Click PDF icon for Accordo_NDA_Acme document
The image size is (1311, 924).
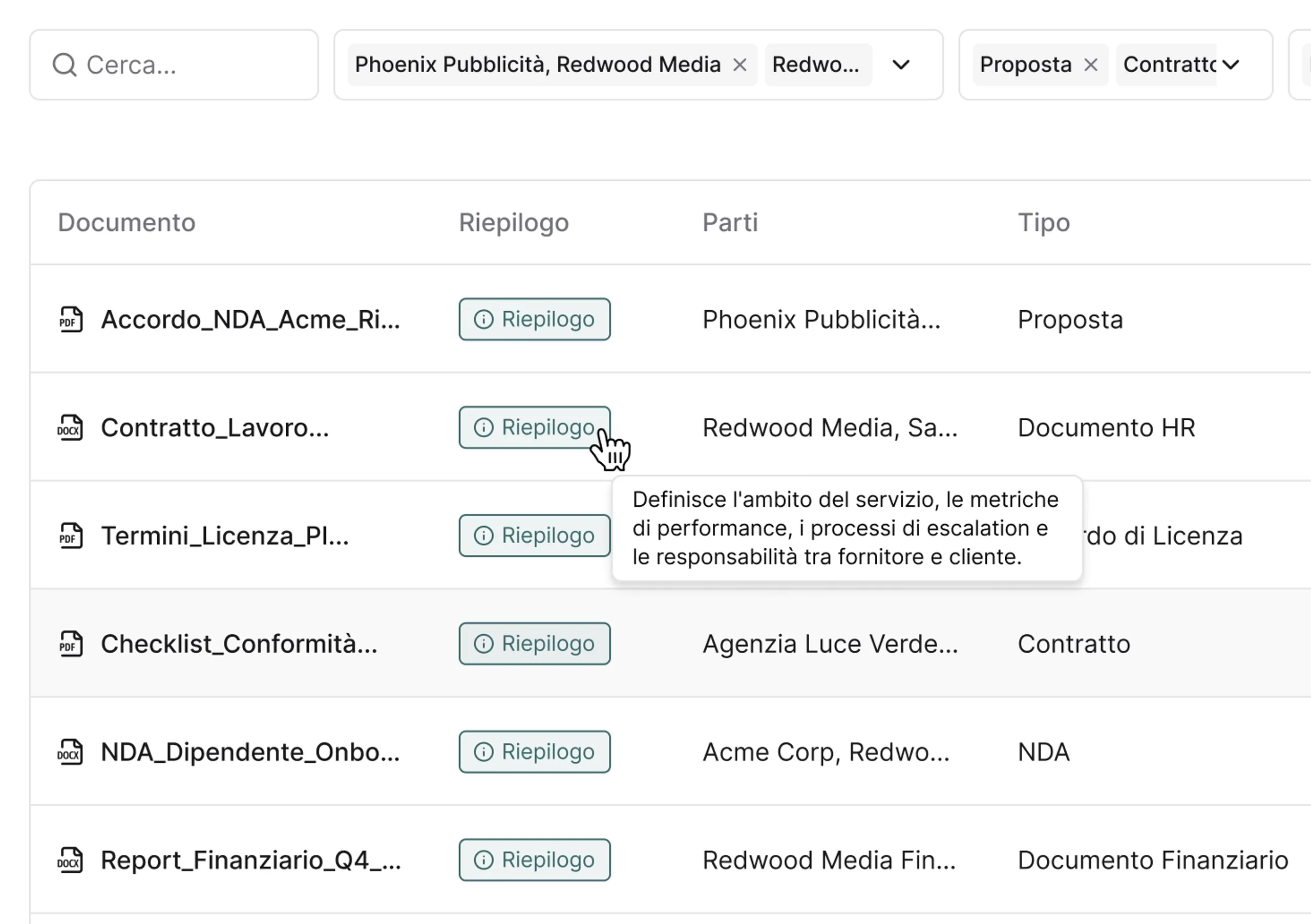[71, 319]
